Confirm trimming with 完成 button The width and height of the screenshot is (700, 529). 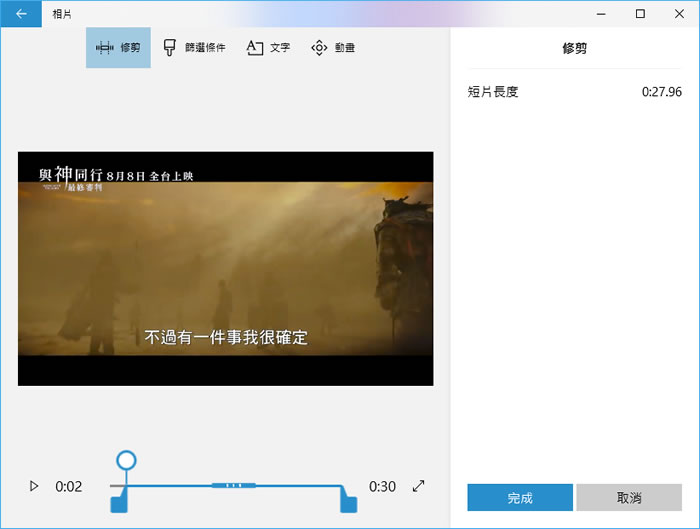[520, 497]
